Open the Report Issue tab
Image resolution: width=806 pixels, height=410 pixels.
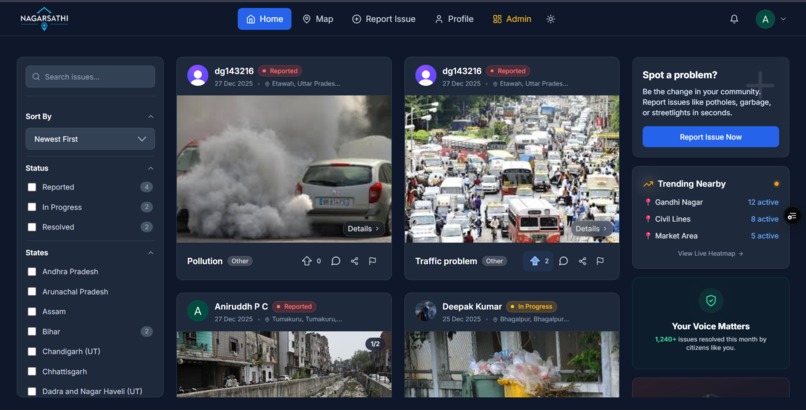click(383, 19)
